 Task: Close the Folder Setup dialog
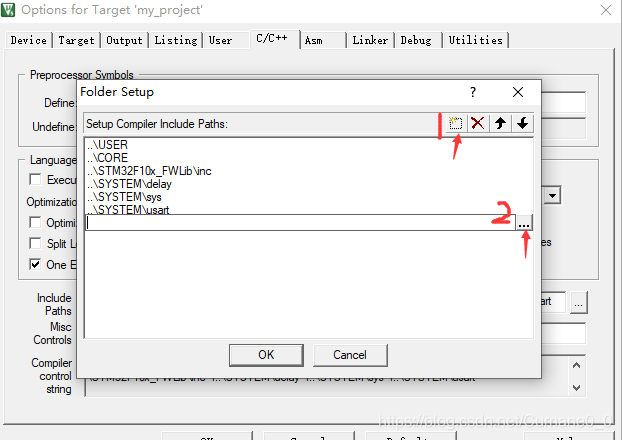click(x=518, y=92)
